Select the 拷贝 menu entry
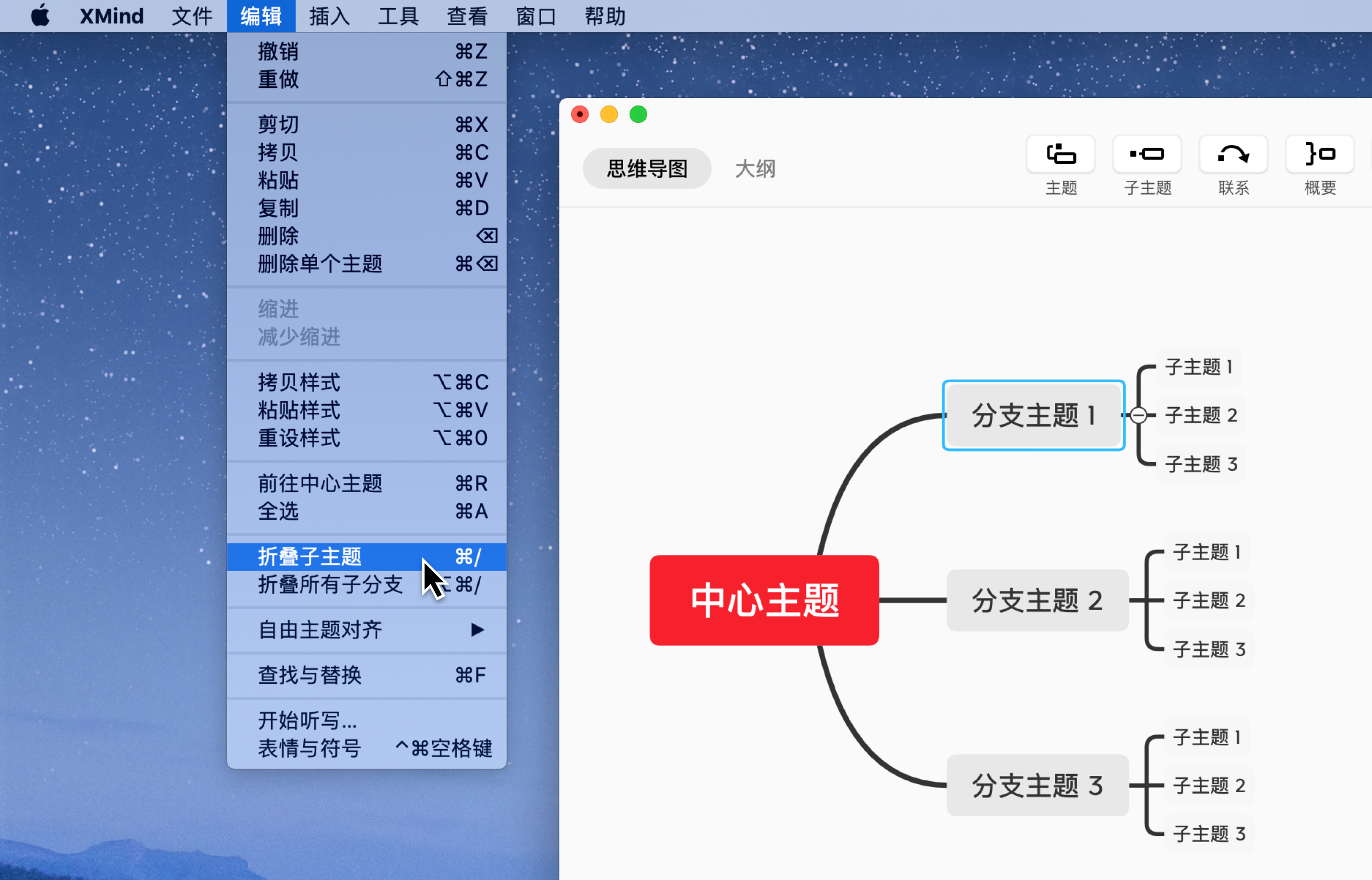This screenshot has height=880, width=1372. pyautogui.click(x=367, y=152)
